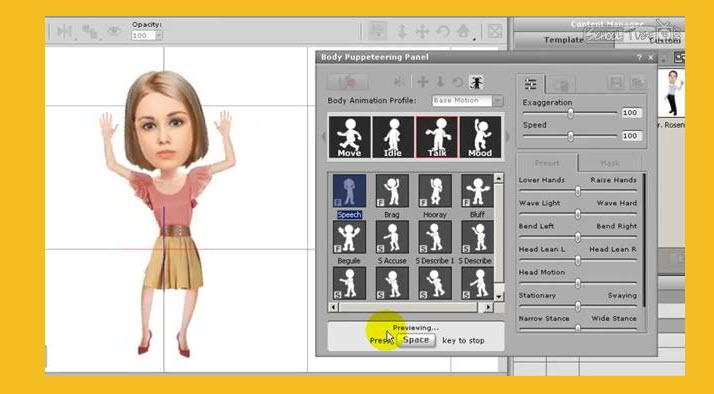Image resolution: width=714 pixels, height=394 pixels.
Task: Click the layer order icon in main toolbar
Action: point(90,31)
